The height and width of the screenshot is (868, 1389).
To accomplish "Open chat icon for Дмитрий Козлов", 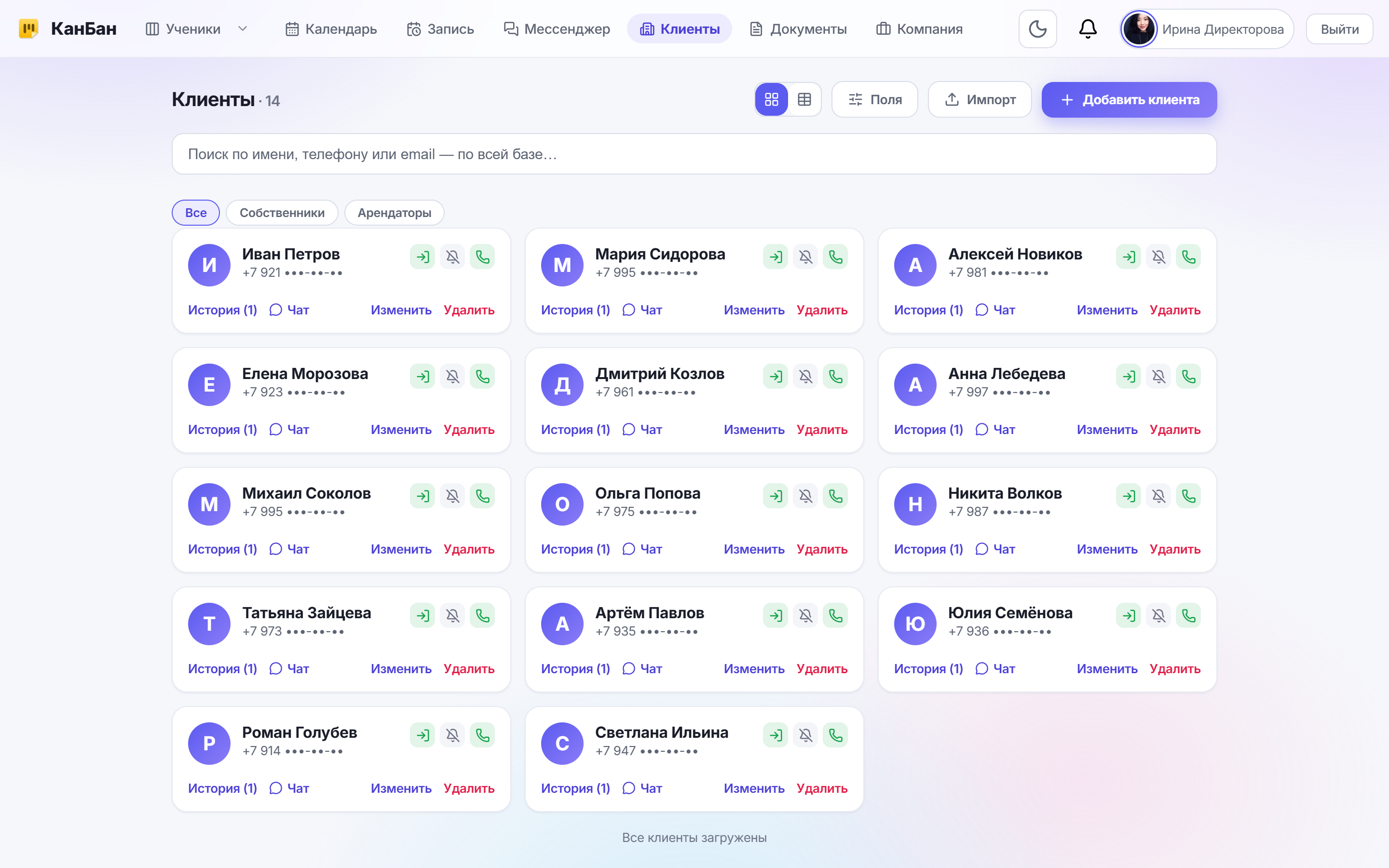I will tap(629, 429).
